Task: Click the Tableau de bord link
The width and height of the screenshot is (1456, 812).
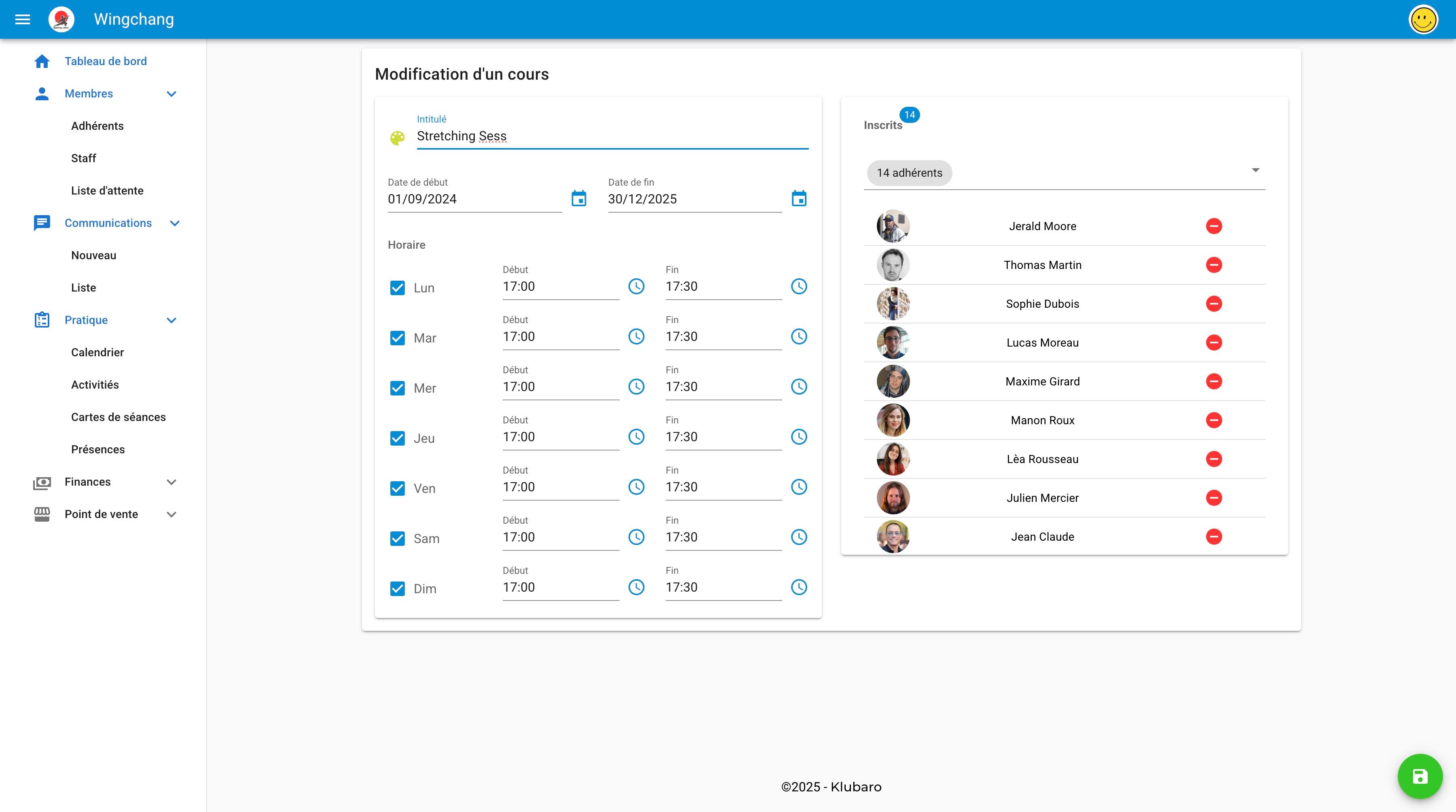Action: pyautogui.click(x=105, y=62)
